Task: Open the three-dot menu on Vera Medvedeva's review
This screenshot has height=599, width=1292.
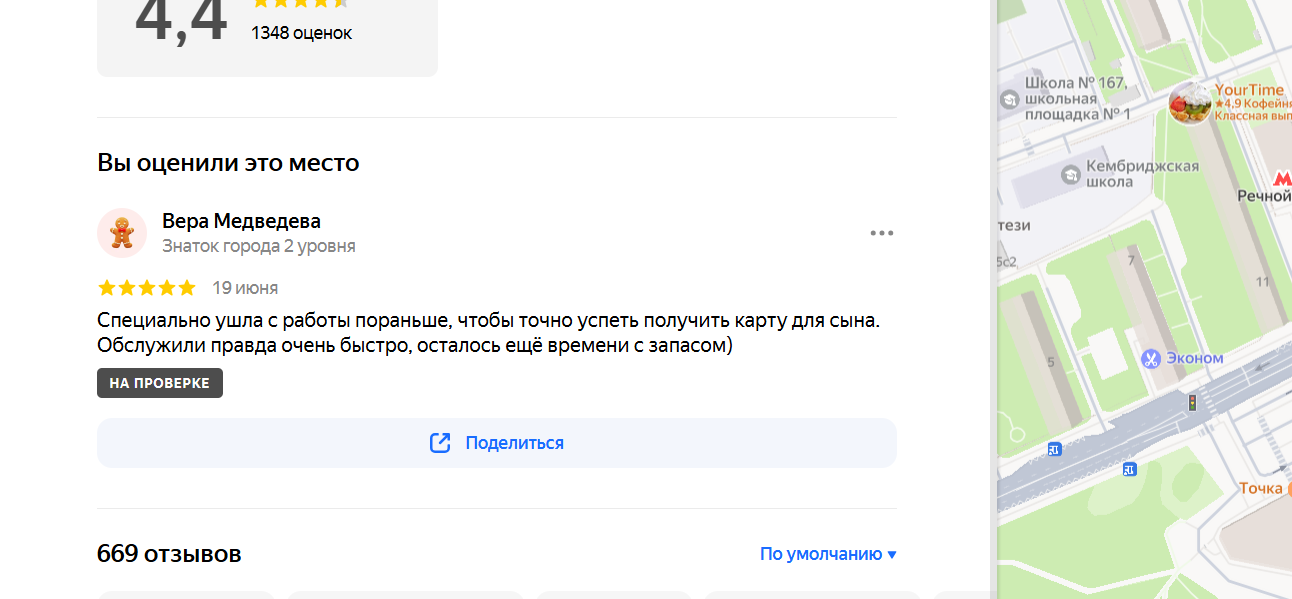Action: click(x=881, y=234)
